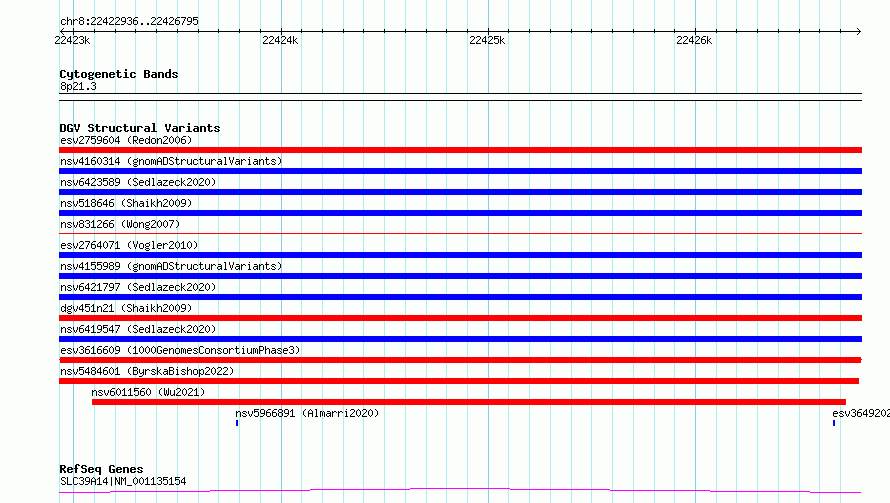Select blue bar beneath nsv518646 label
Screen dimensions: 890x503
[460, 213]
